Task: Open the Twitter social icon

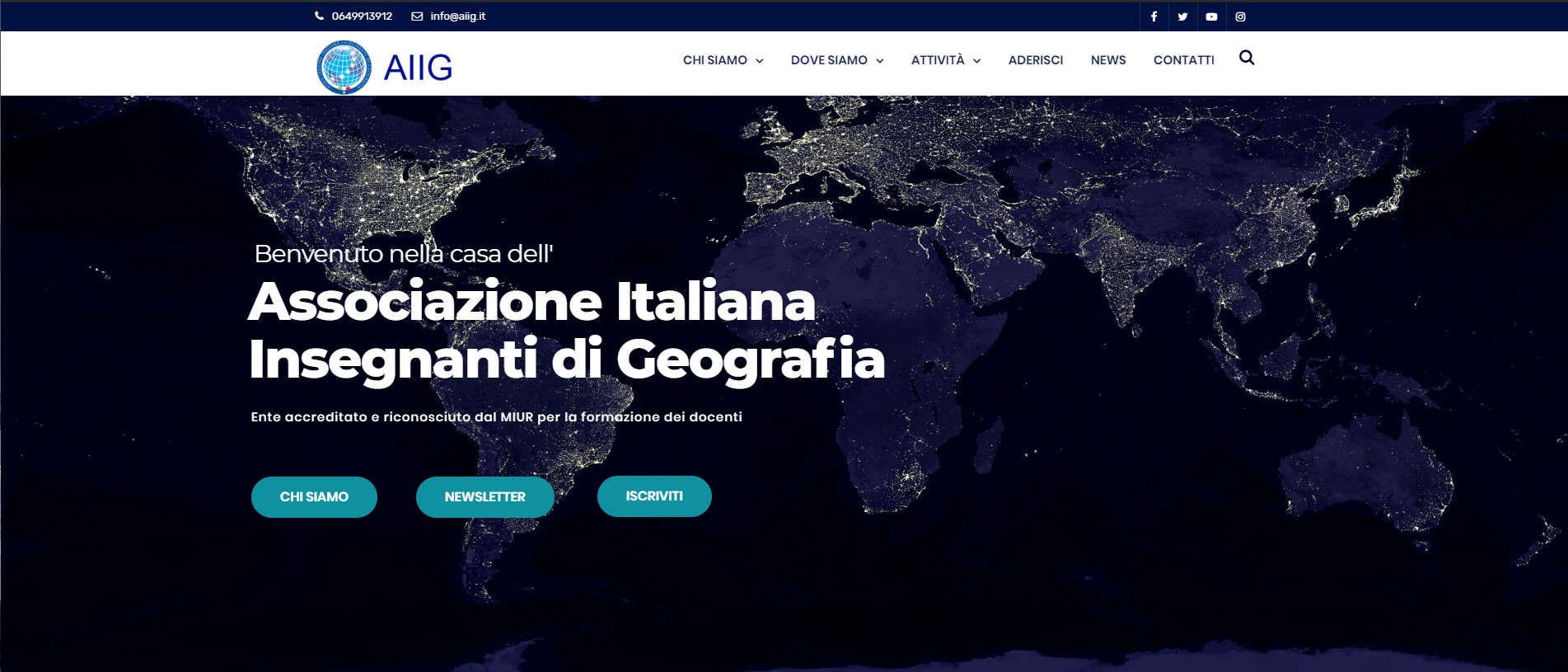Action: click(x=1182, y=16)
